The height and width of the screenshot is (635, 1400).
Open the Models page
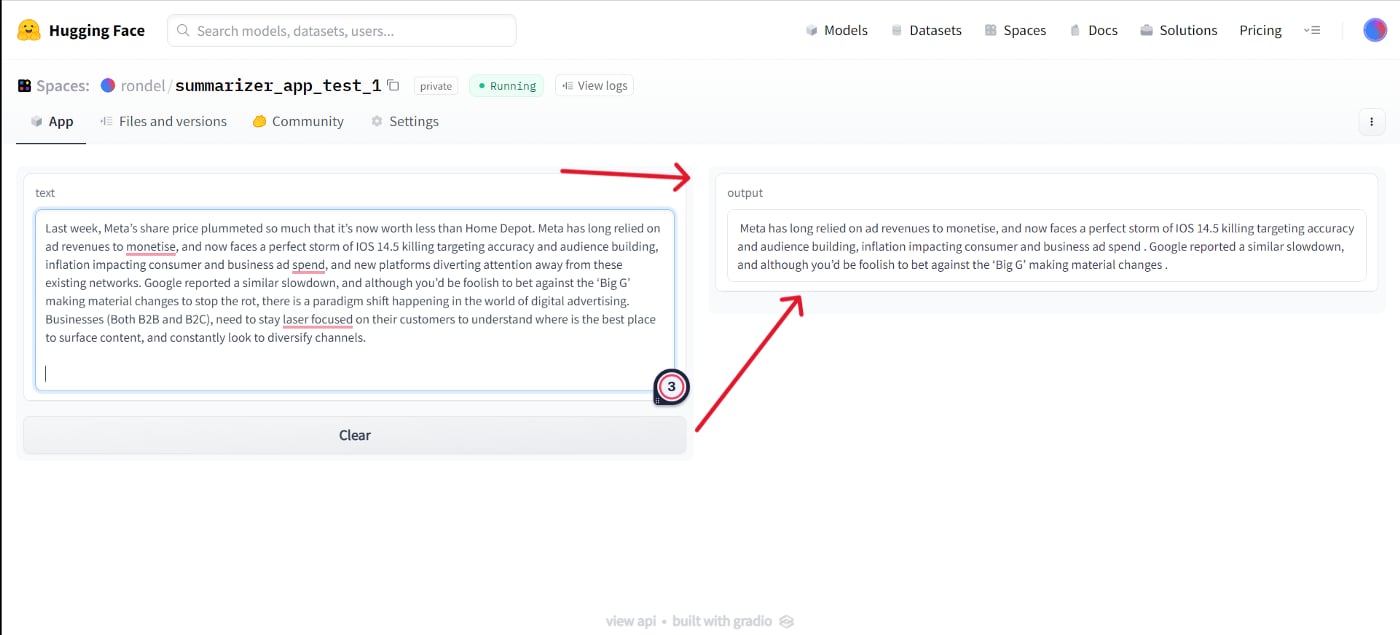click(x=836, y=30)
